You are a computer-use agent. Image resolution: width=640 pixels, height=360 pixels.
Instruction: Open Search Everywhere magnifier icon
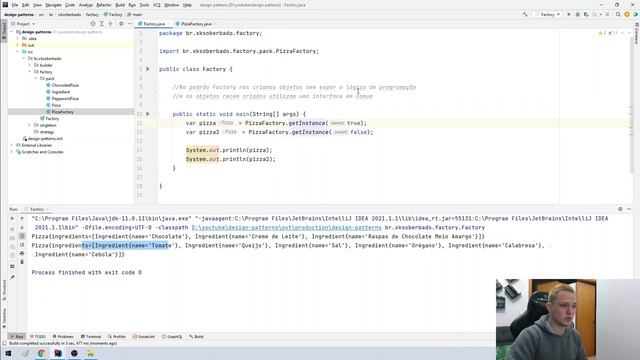(x=618, y=14)
